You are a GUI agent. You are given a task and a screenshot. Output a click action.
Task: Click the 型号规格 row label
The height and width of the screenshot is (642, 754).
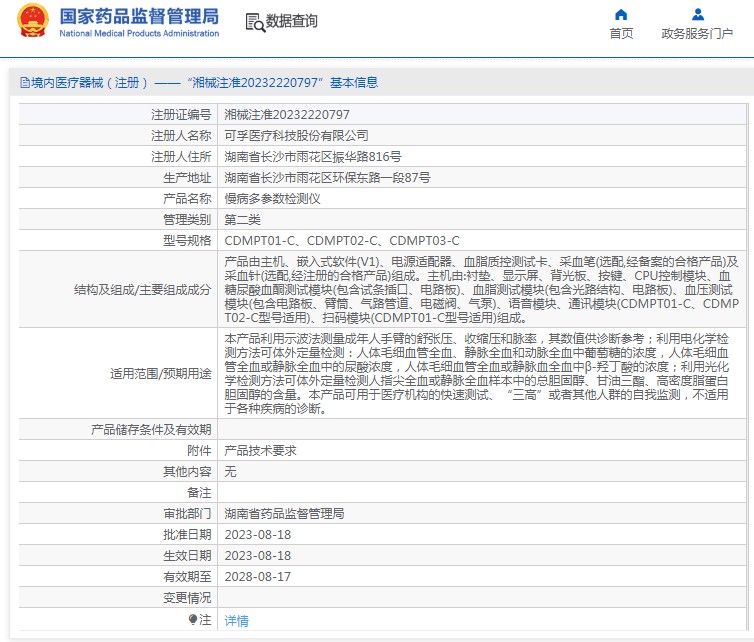click(187, 240)
